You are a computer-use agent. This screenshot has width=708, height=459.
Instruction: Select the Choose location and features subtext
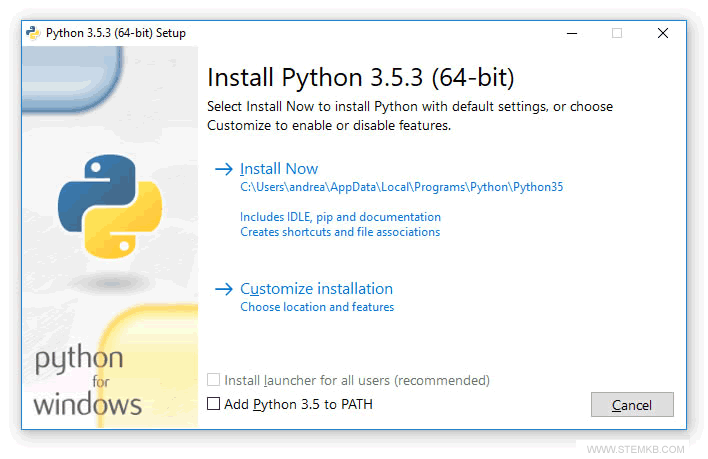tap(317, 307)
